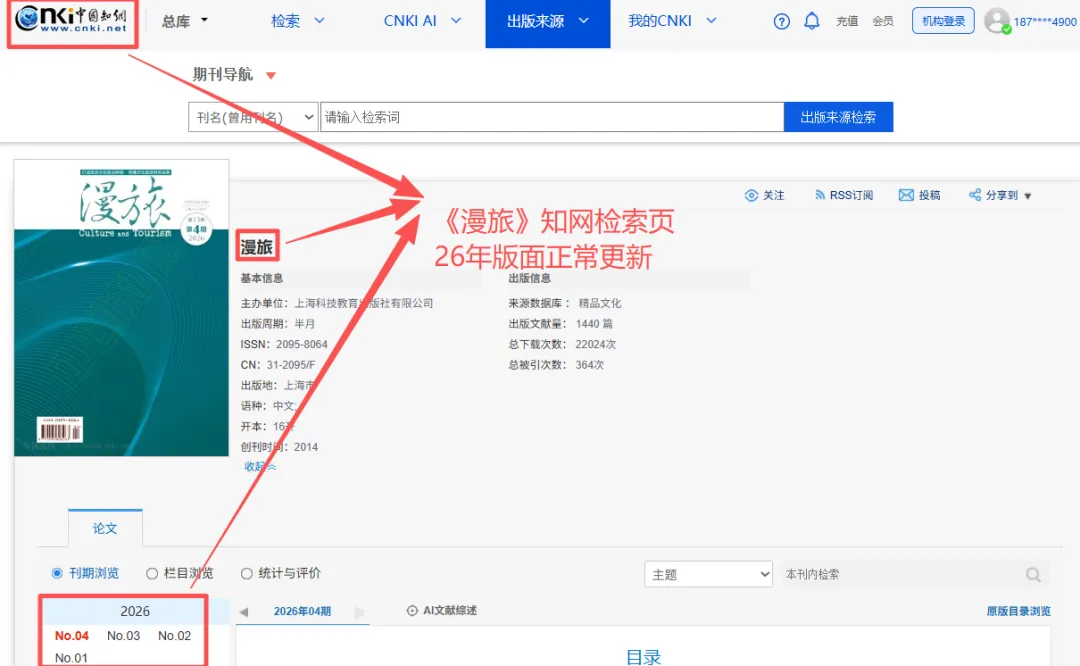
Task: Open issue No.03 of 2026
Action: pos(123,636)
